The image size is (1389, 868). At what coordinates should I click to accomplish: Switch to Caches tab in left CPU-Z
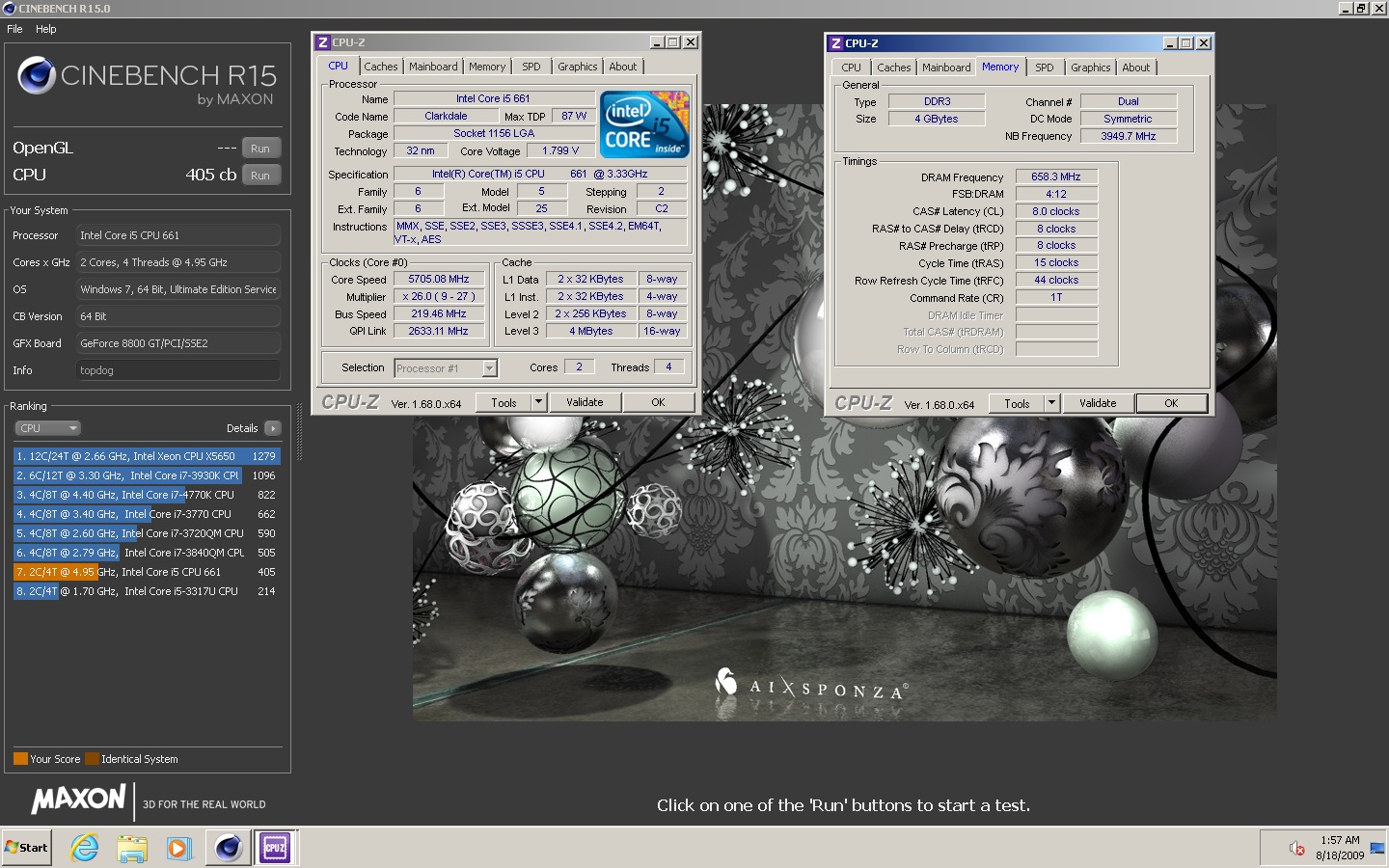(380, 67)
